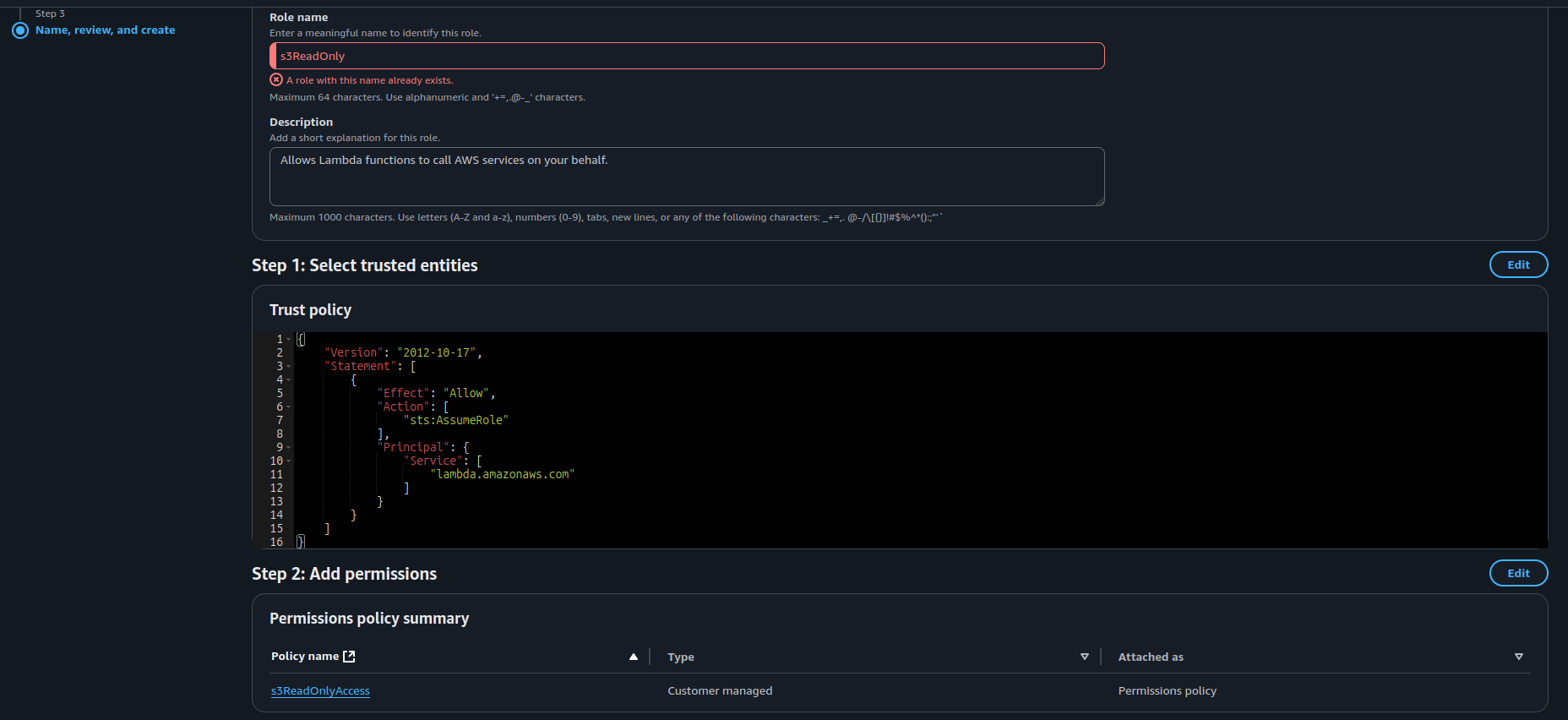The height and width of the screenshot is (720, 1568).
Task: Edit Step 2 permissions
Action: 1518,573
